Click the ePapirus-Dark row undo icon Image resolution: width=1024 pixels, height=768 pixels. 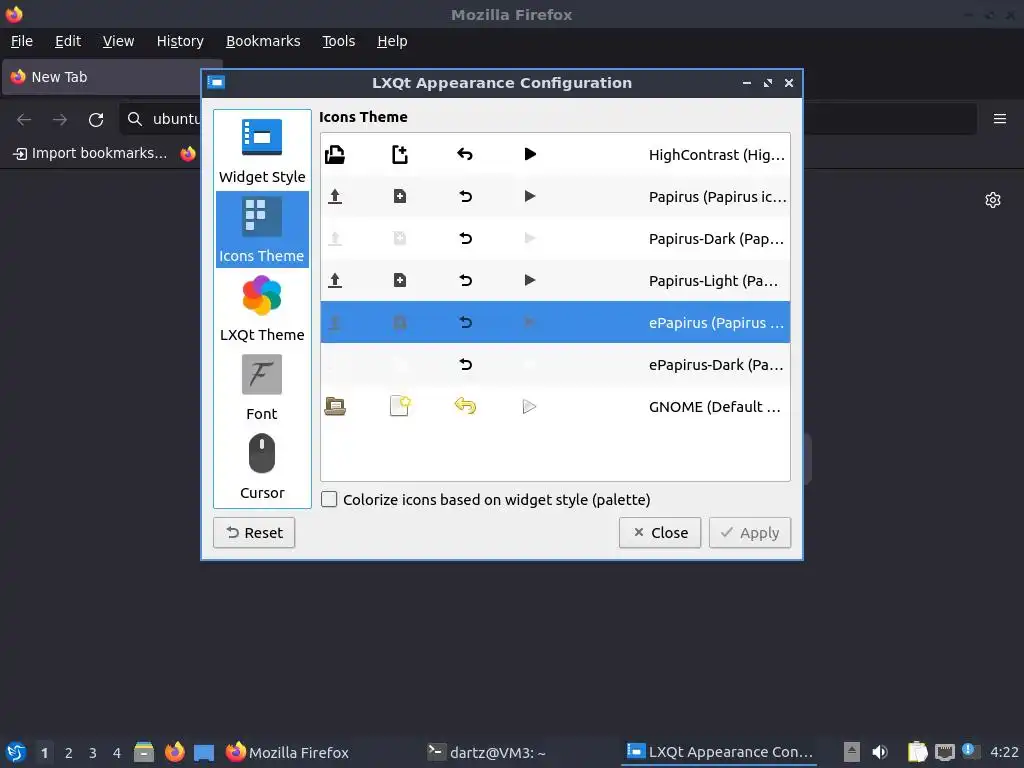coord(465,364)
